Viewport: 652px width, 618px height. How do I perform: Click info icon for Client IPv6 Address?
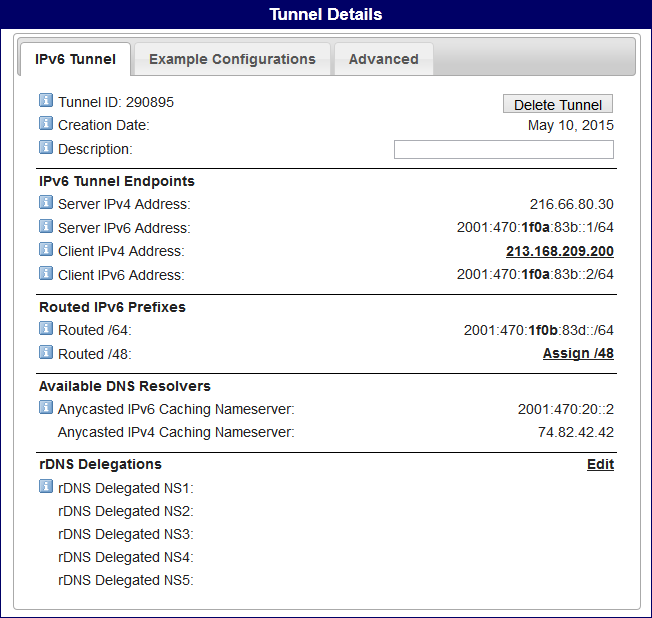tap(46, 273)
